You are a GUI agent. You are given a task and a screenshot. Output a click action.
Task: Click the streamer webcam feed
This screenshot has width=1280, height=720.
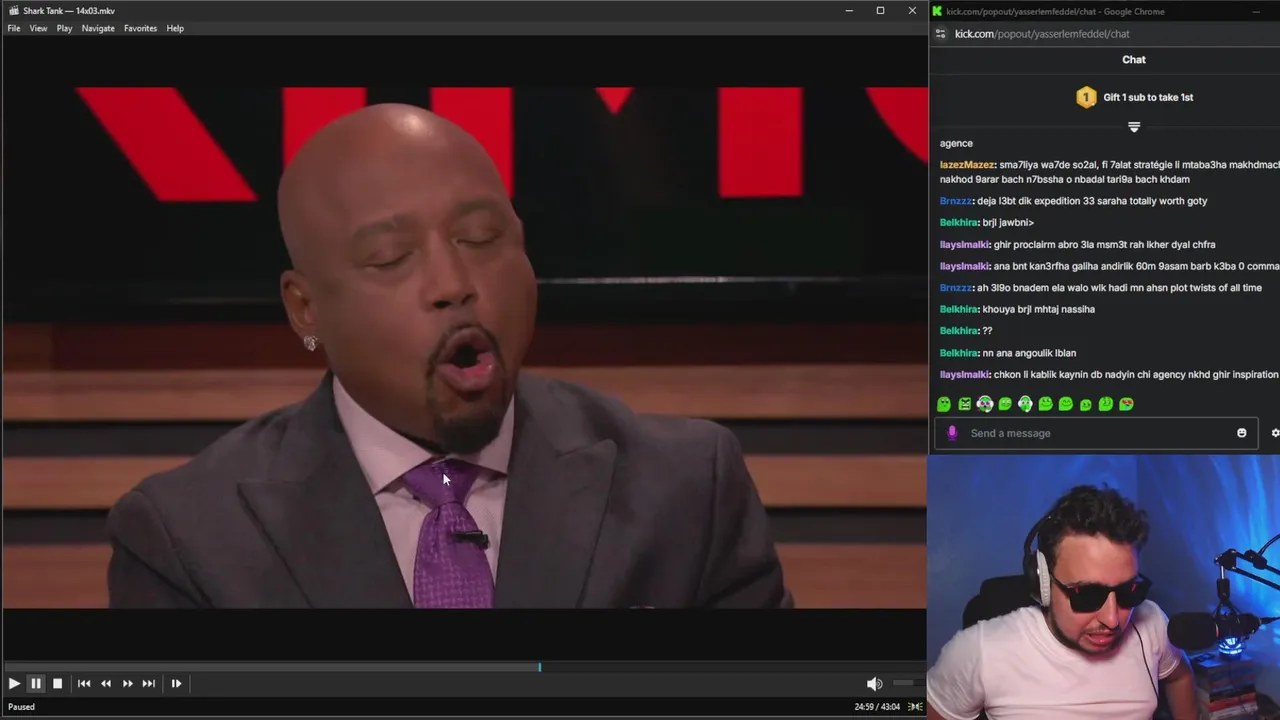(x=1104, y=588)
